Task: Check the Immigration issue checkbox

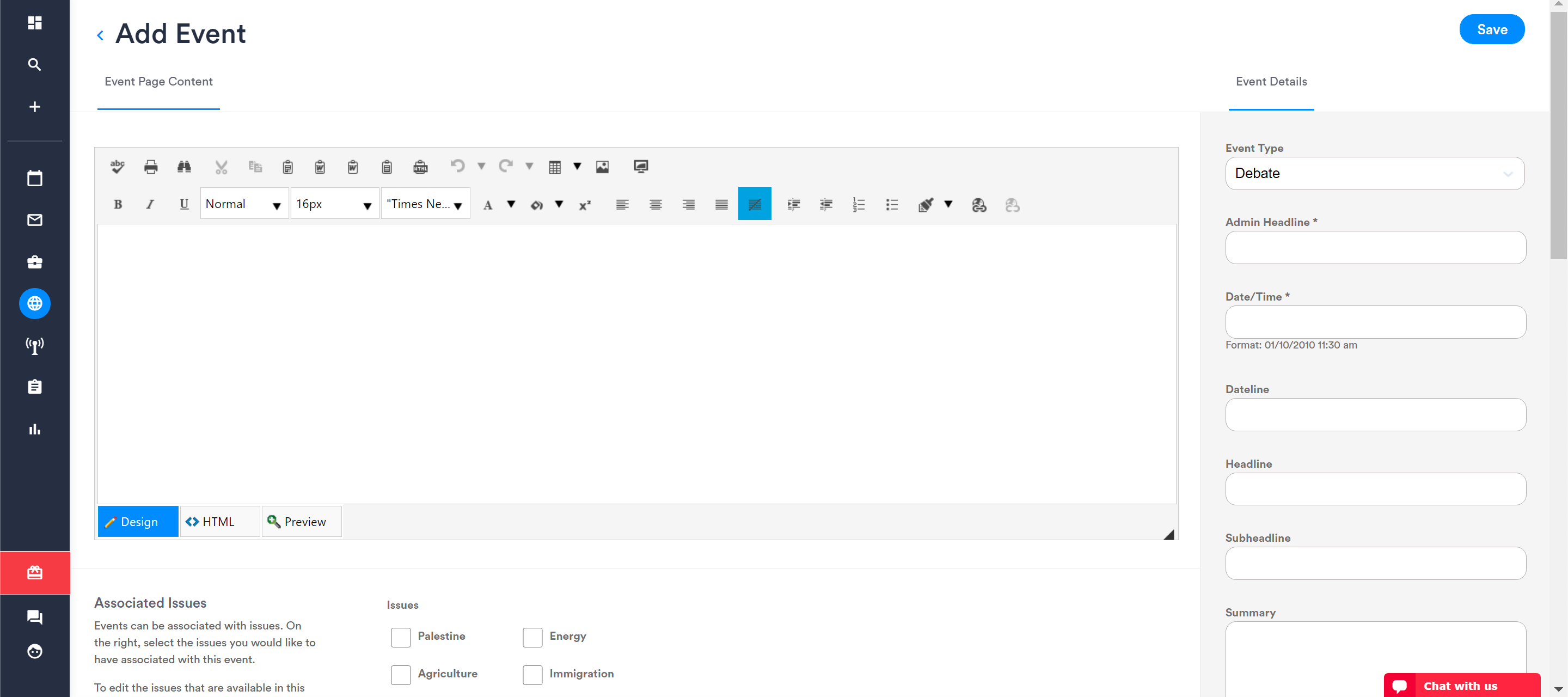Action: pyautogui.click(x=532, y=675)
